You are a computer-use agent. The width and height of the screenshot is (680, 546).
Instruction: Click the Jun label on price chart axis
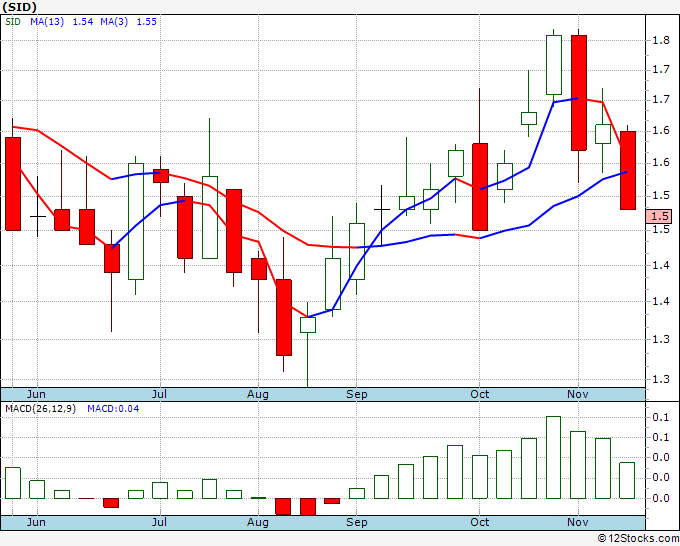pyautogui.click(x=36, y=394)
